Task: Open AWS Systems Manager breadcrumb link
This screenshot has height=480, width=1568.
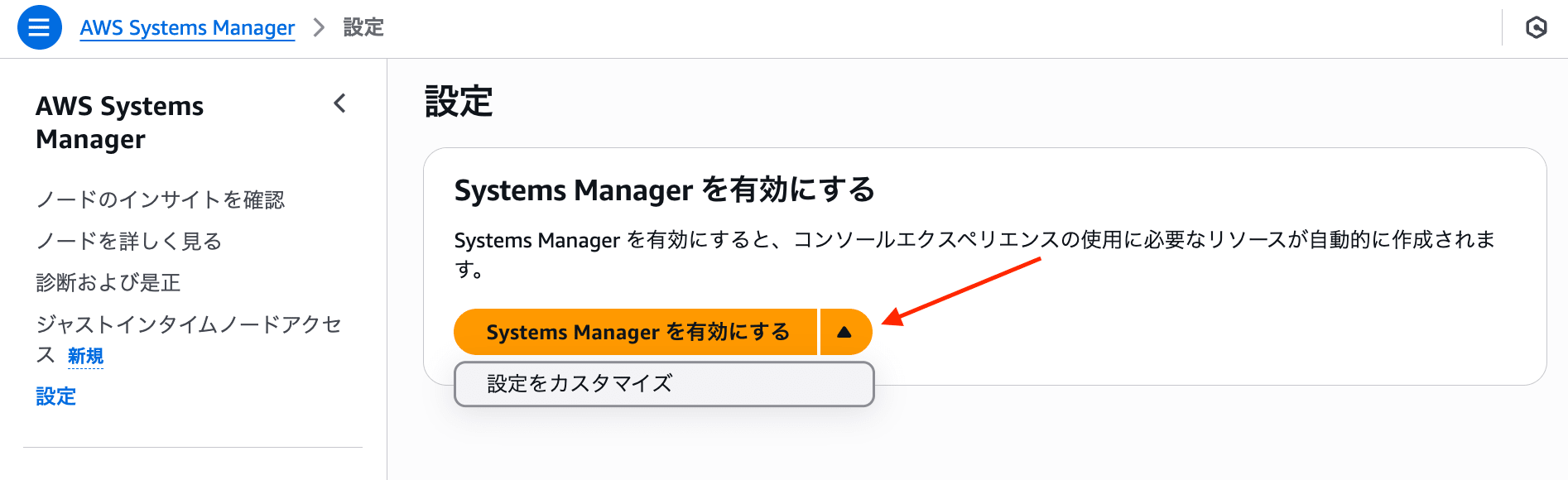Action: (187, 27)
